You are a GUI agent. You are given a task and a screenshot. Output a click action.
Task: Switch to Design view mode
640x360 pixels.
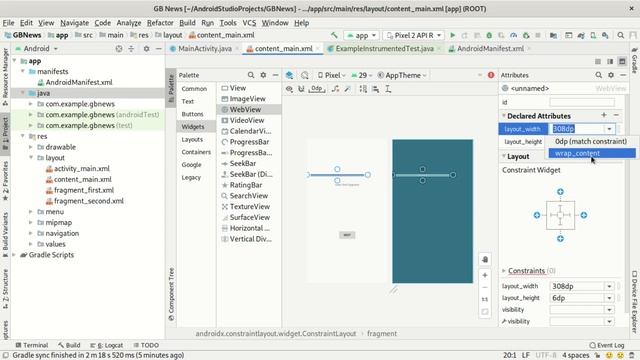click(622, 62)
